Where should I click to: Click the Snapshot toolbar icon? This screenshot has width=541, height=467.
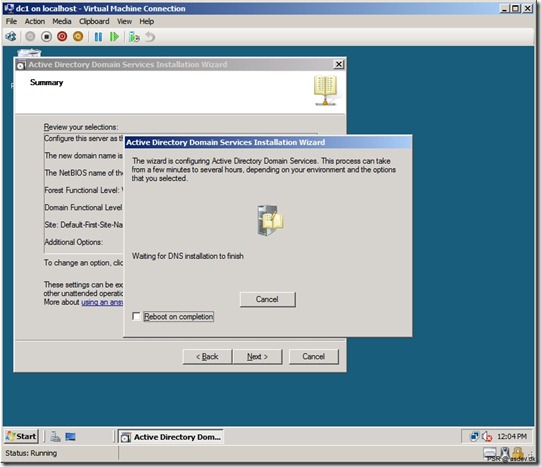pos(134,37)
